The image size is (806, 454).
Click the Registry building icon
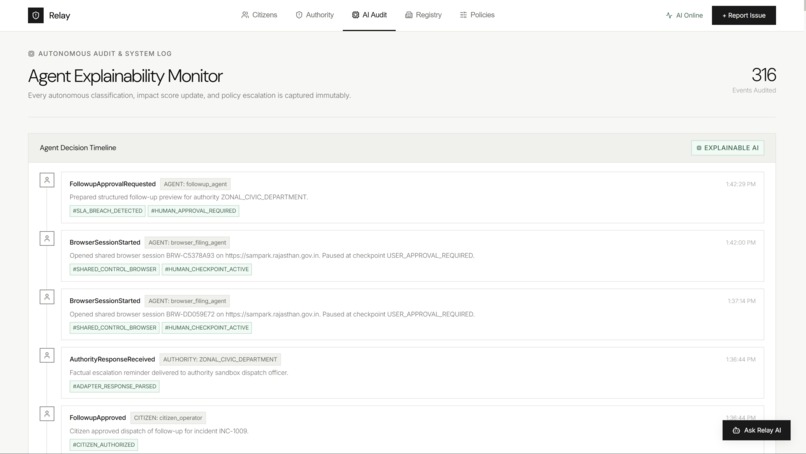409,15
